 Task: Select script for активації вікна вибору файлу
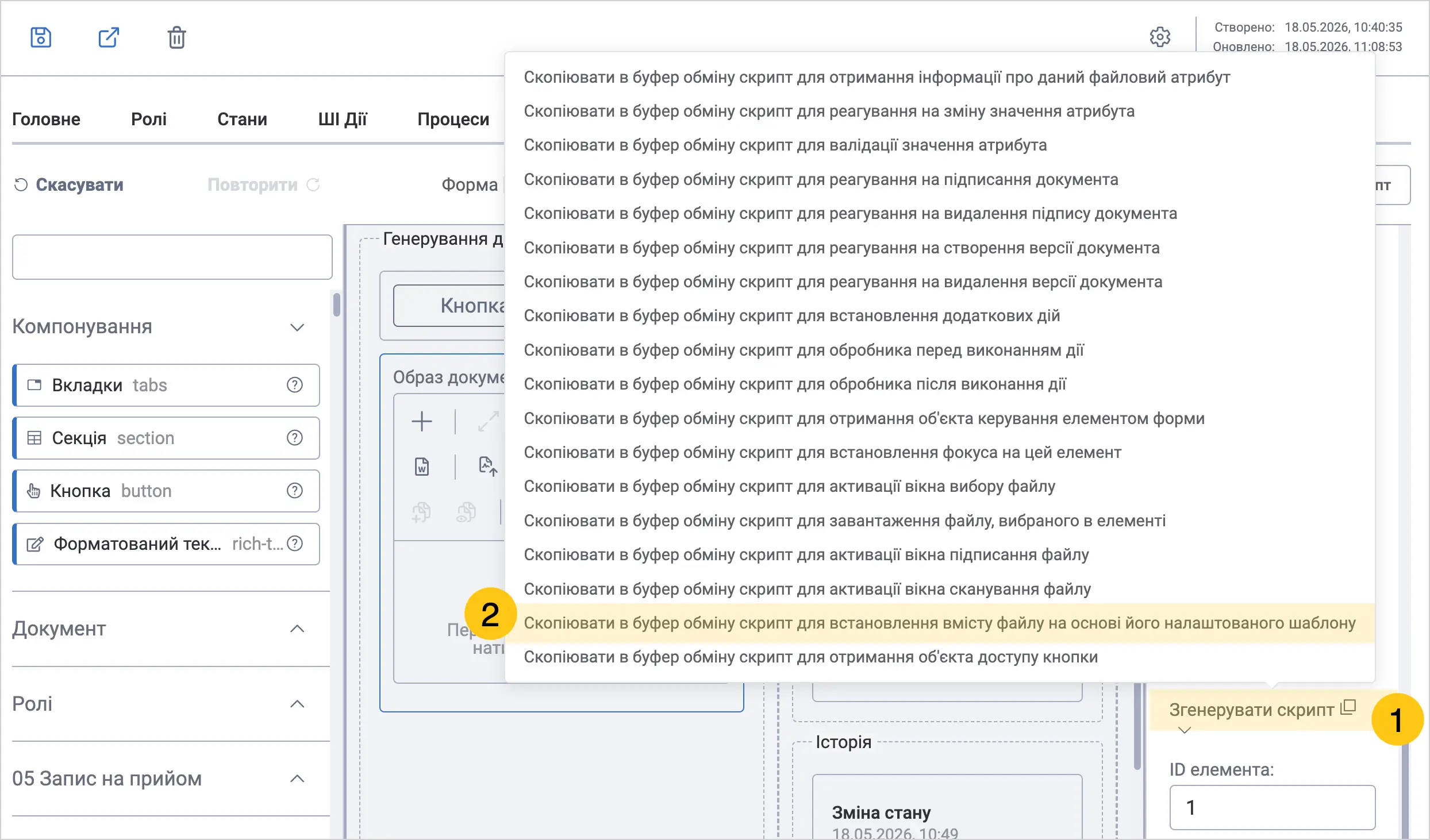click(940, 486)
